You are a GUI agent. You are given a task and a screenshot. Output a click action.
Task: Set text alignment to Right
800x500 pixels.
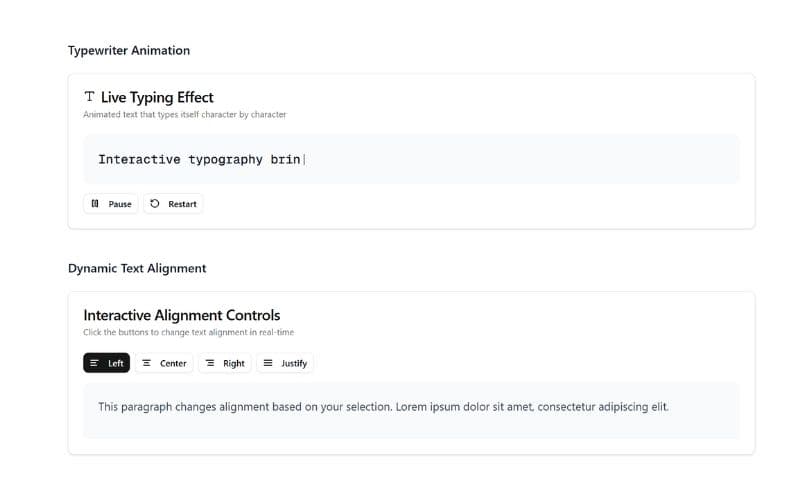224,363
